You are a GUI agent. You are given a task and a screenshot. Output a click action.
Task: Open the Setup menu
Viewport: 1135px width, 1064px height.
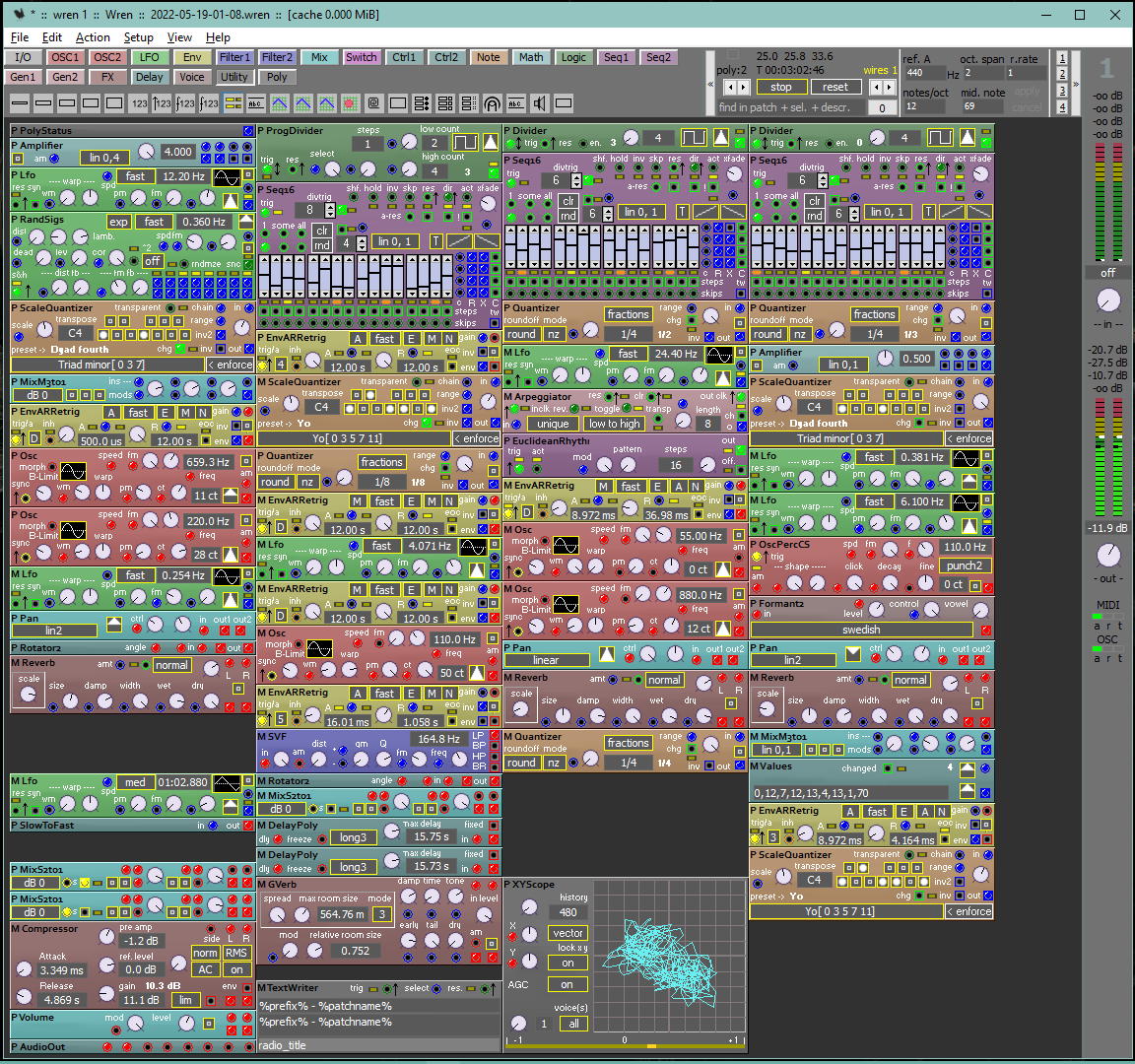point(138,37)
